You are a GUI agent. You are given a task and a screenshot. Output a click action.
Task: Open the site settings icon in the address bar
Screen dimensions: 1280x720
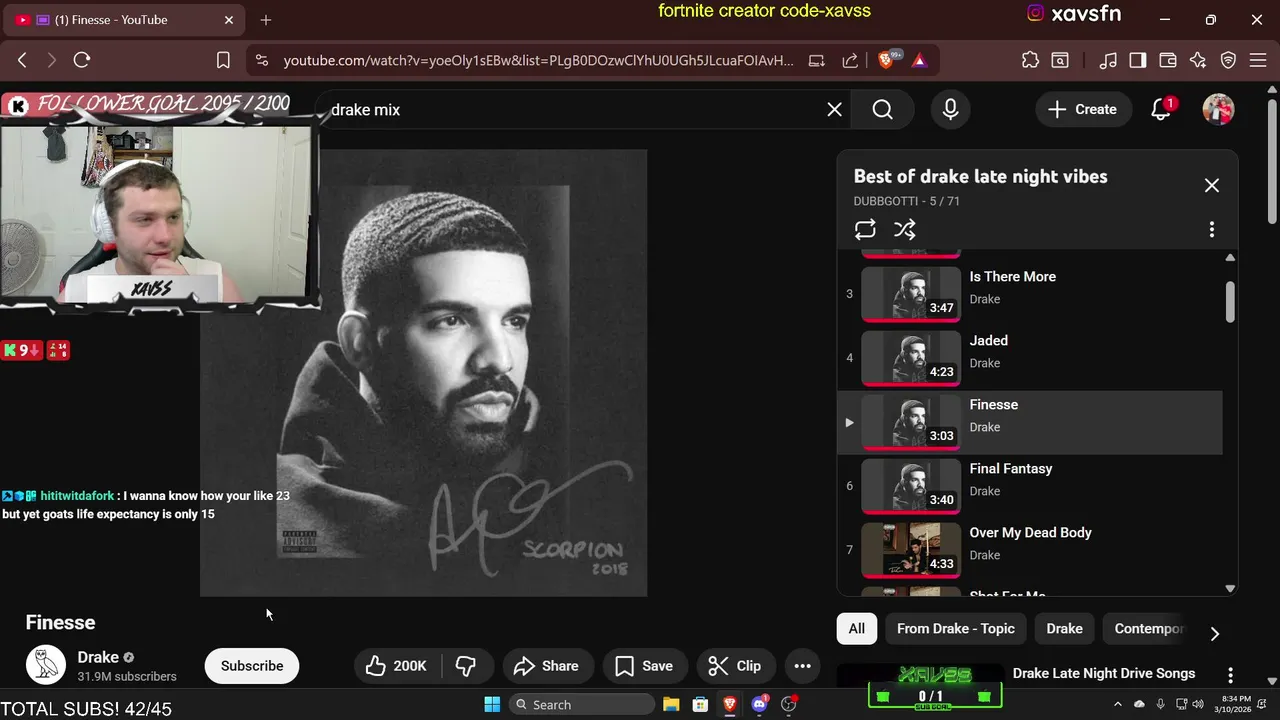tap(261, 60)
